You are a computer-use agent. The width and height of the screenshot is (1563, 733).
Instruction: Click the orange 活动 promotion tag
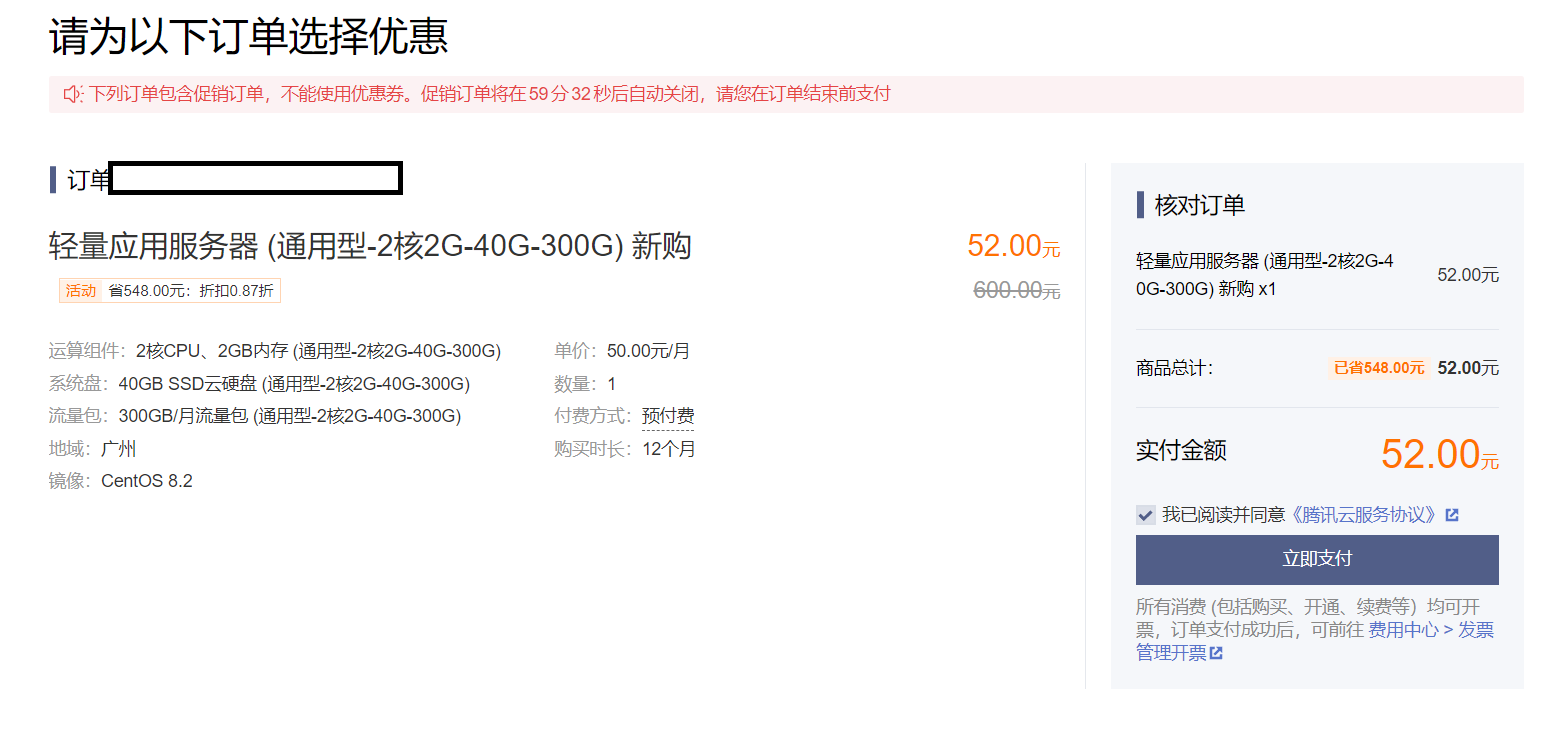[x=81, y=291]
